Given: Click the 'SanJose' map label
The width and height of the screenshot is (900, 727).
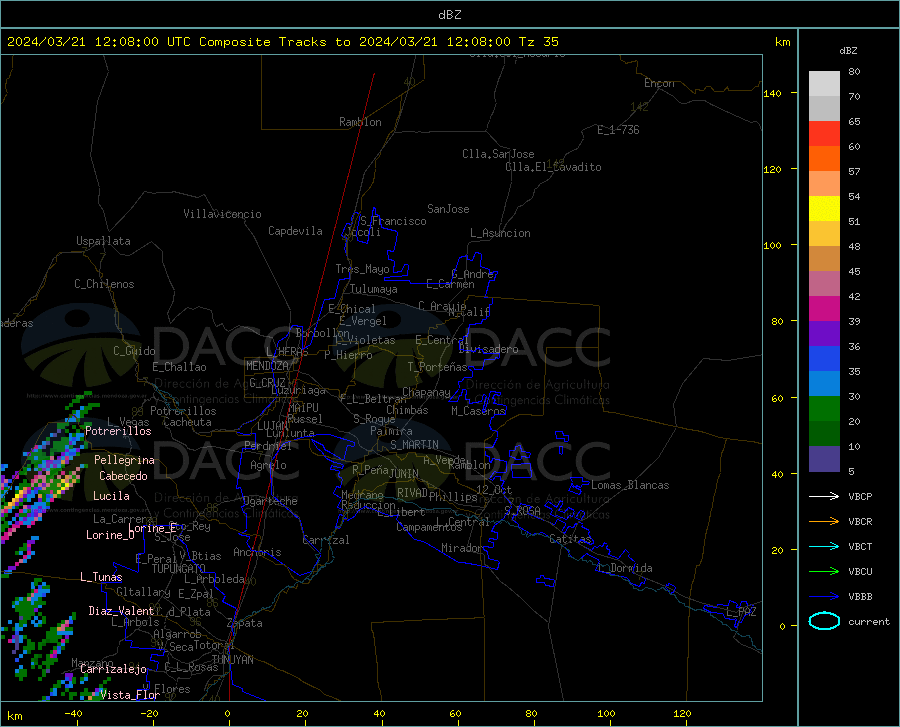Looking at the screenshot, I should click(448, 209).
